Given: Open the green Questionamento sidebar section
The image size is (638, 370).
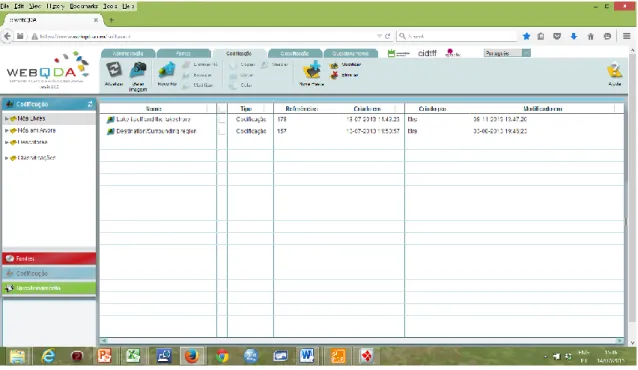Looking at the screenshot, I should (49, 288).
